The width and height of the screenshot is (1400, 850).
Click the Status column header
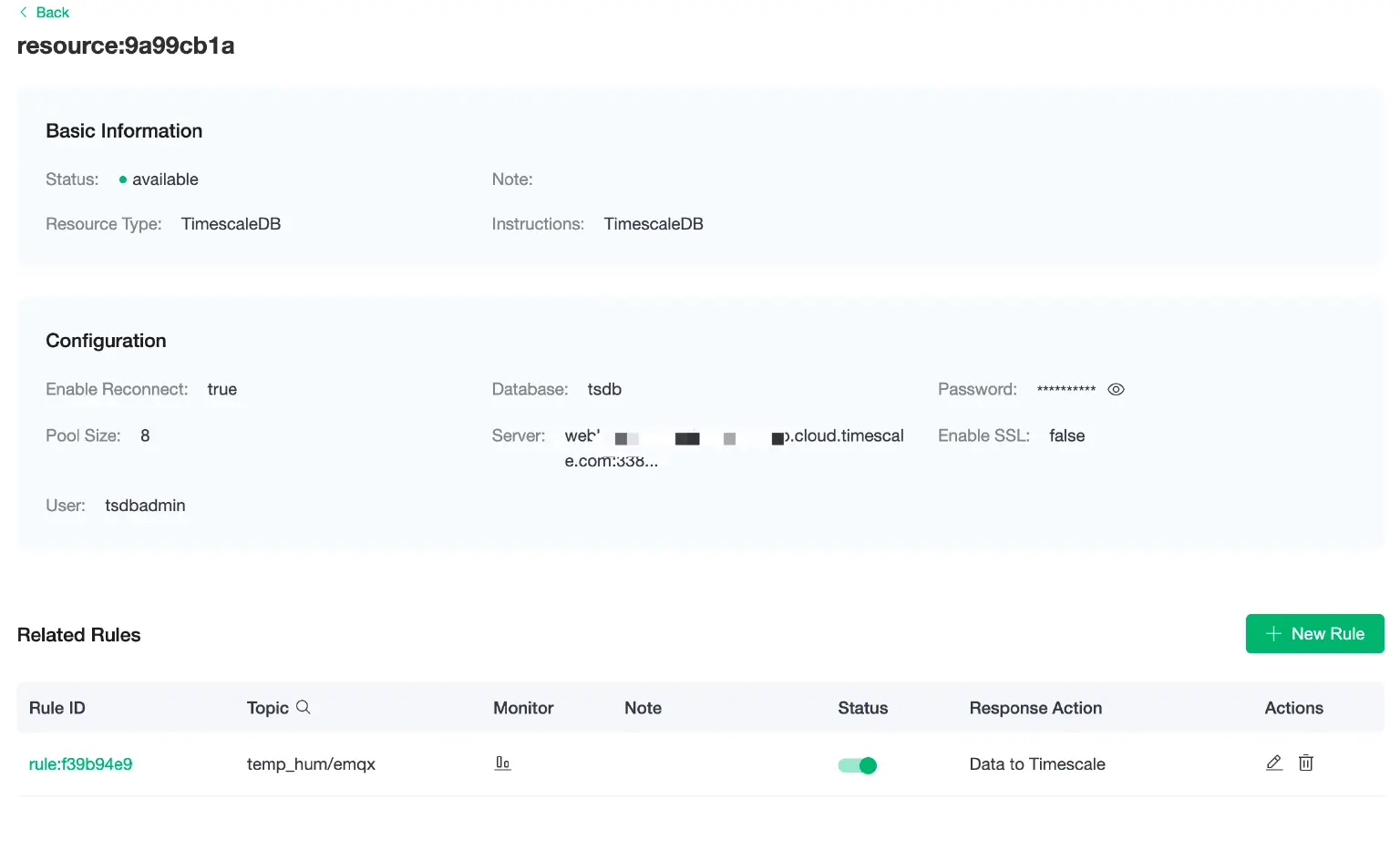coord(862,707)
